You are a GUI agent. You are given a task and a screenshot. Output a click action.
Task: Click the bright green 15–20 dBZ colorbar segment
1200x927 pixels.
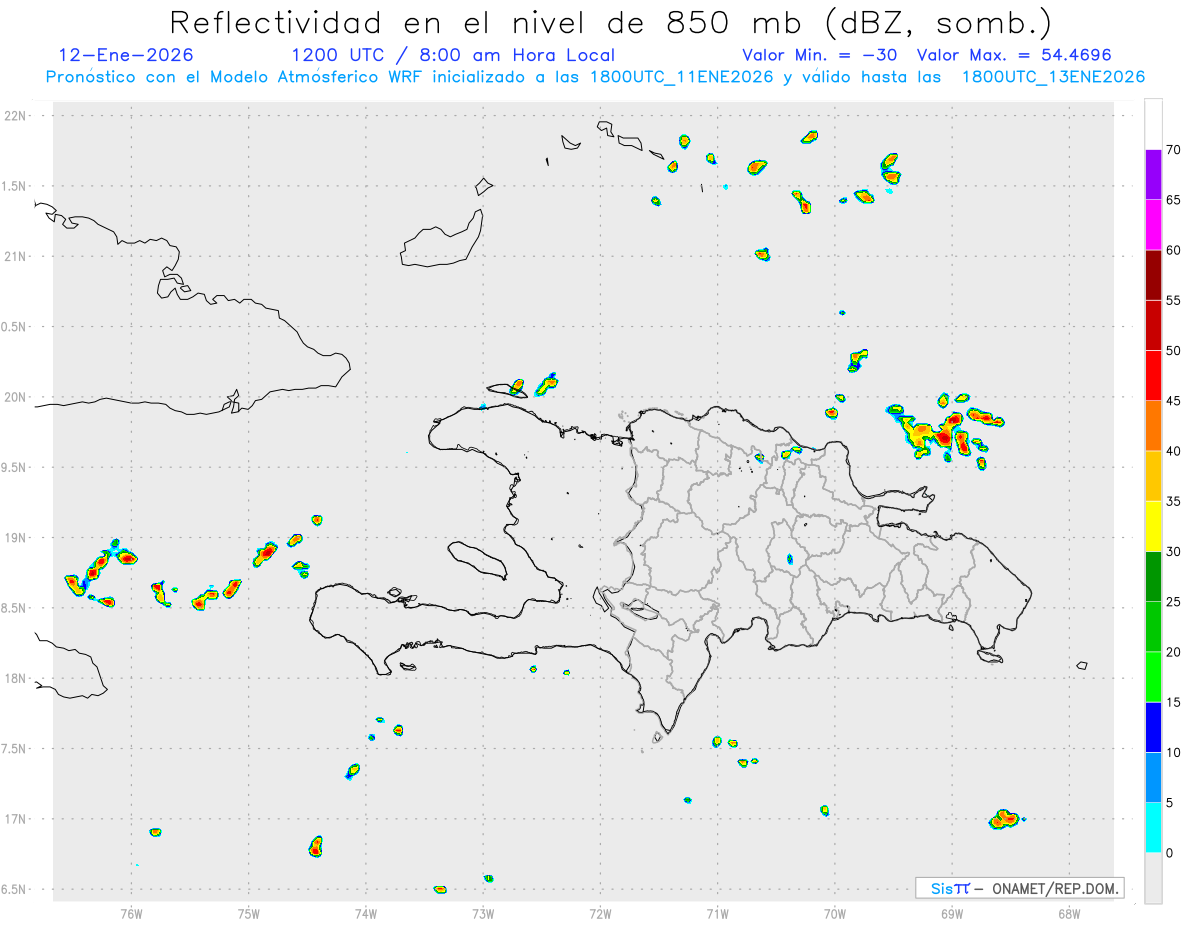(1153, 677)
